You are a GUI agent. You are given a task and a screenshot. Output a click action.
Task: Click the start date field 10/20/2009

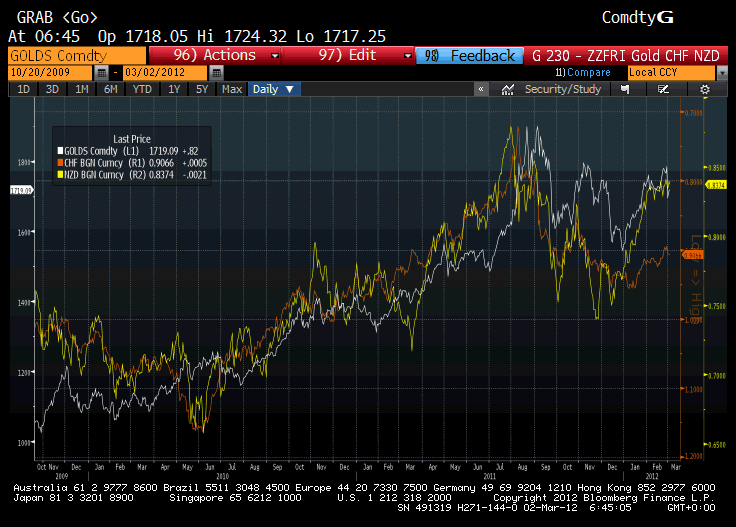50,73
